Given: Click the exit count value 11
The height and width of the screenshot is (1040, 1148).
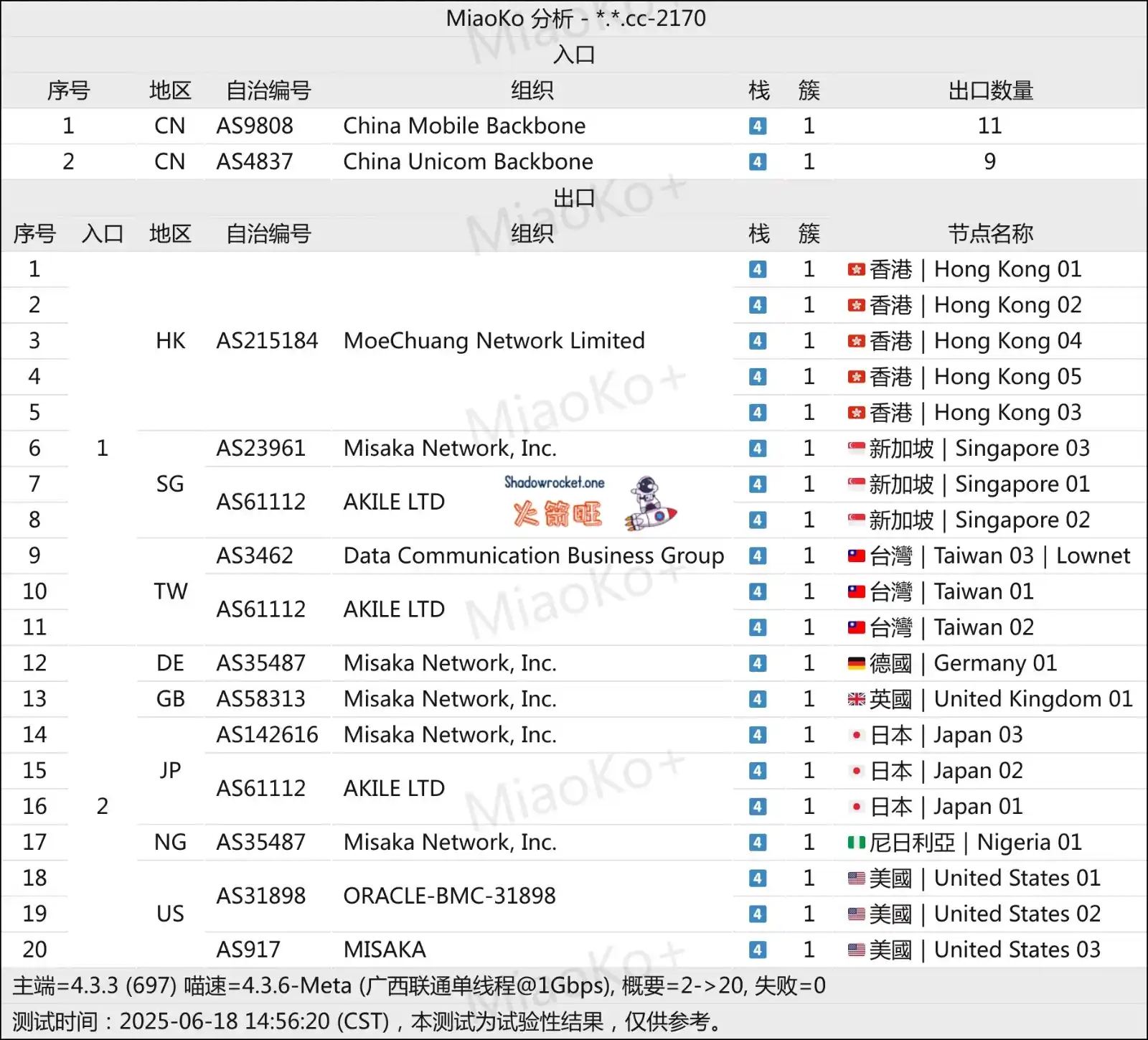Looking at the screenshot, I should [x=990, y=126].
